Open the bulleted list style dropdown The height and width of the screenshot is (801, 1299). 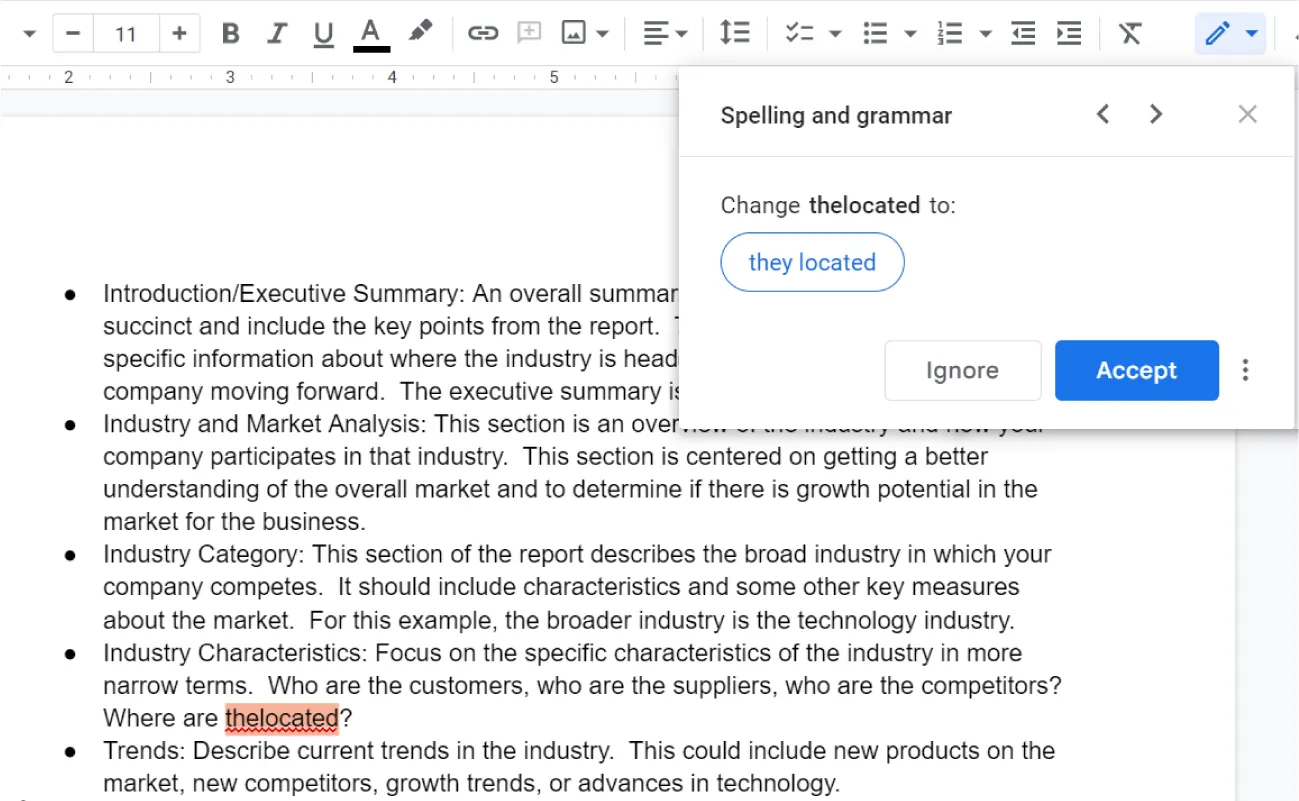908,33
